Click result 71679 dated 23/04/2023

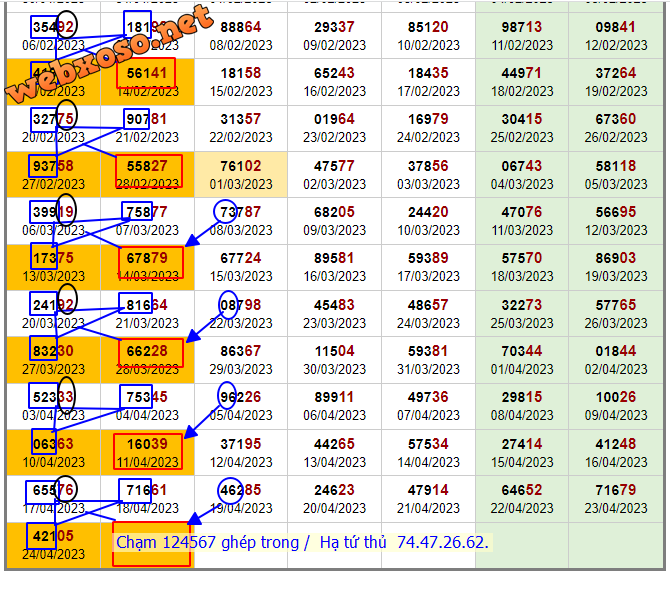coord(615,490)
